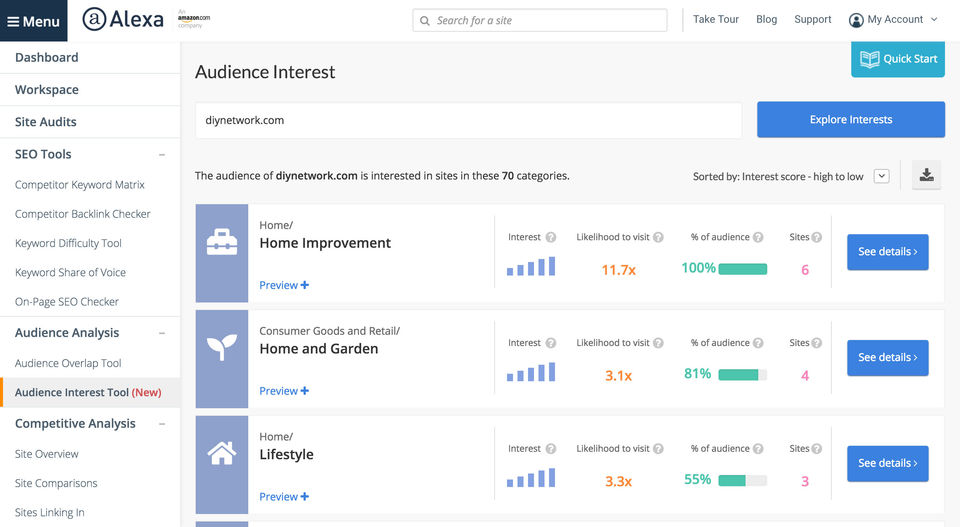960x527 pixels.
Task: Open the My Account dropdown
Action: (x=893, y=19)
